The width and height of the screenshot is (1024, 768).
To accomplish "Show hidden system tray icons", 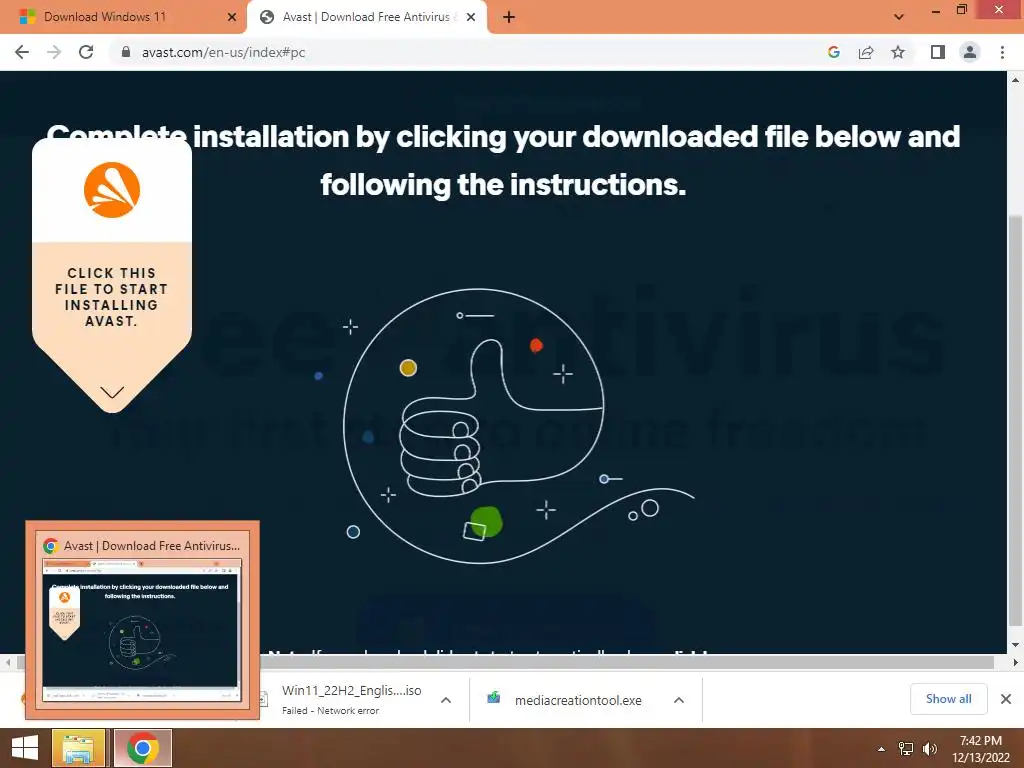I will tap(881, 749).
